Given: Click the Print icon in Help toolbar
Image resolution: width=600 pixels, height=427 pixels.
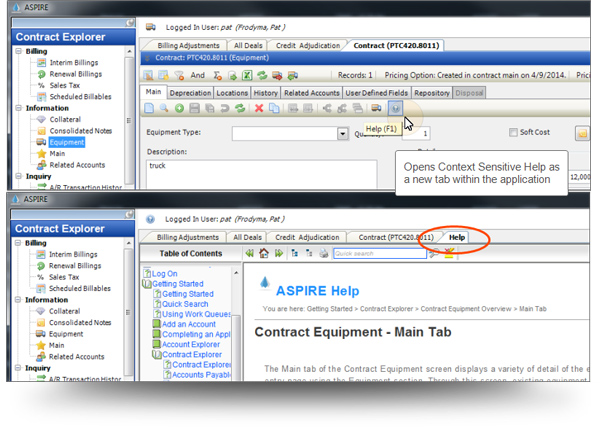Looking at the screenshot, I should pyautogui.click(x=323, y=253).
